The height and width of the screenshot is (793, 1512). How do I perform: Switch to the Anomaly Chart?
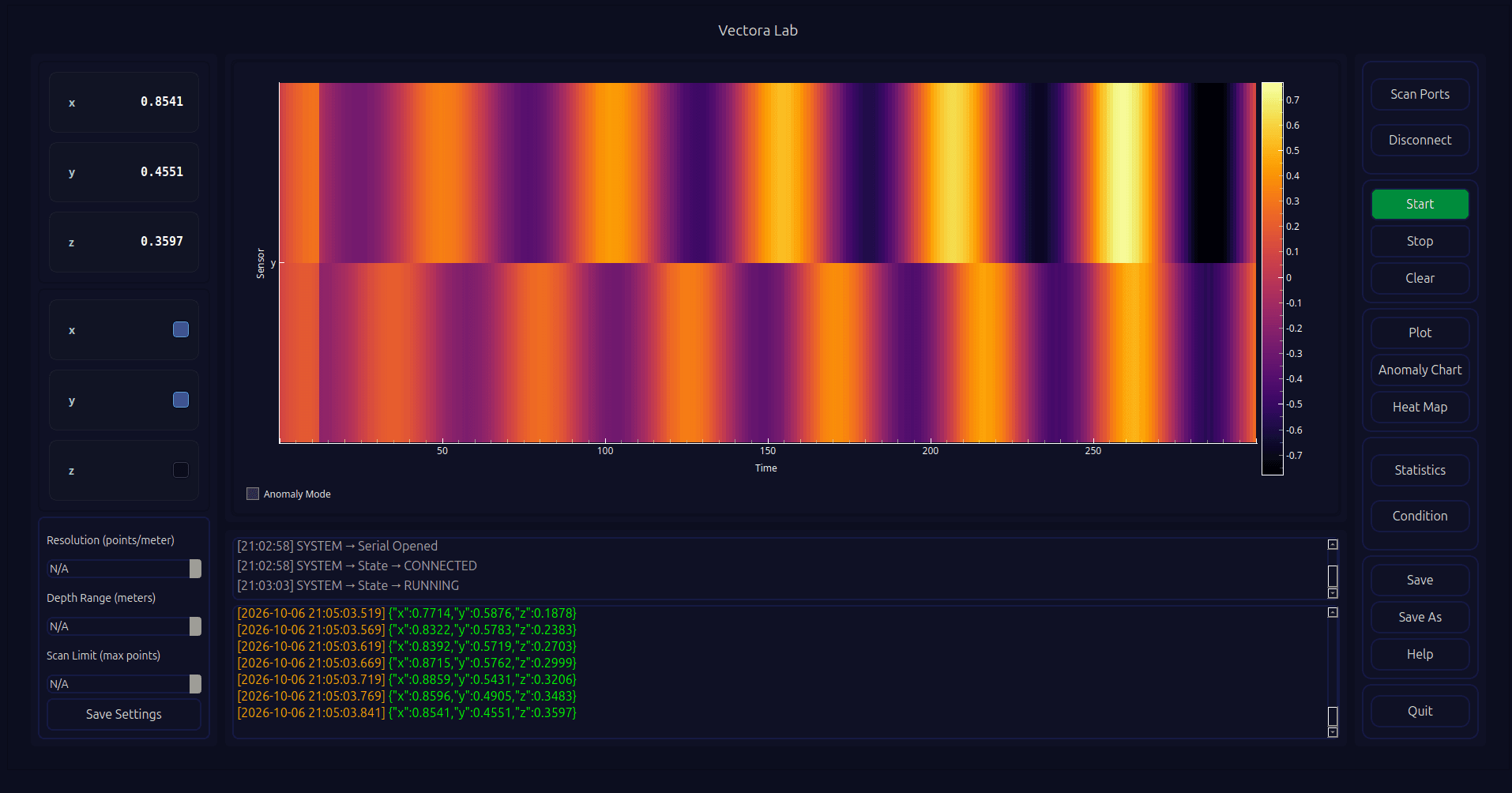click(1420, 370)
